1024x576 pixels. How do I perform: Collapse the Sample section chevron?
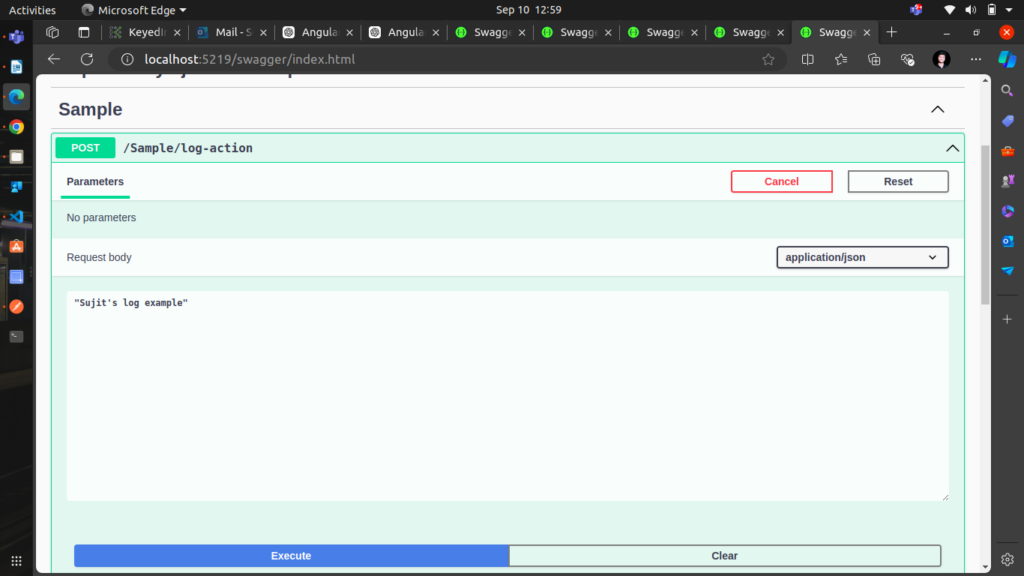tap(937, 109)
